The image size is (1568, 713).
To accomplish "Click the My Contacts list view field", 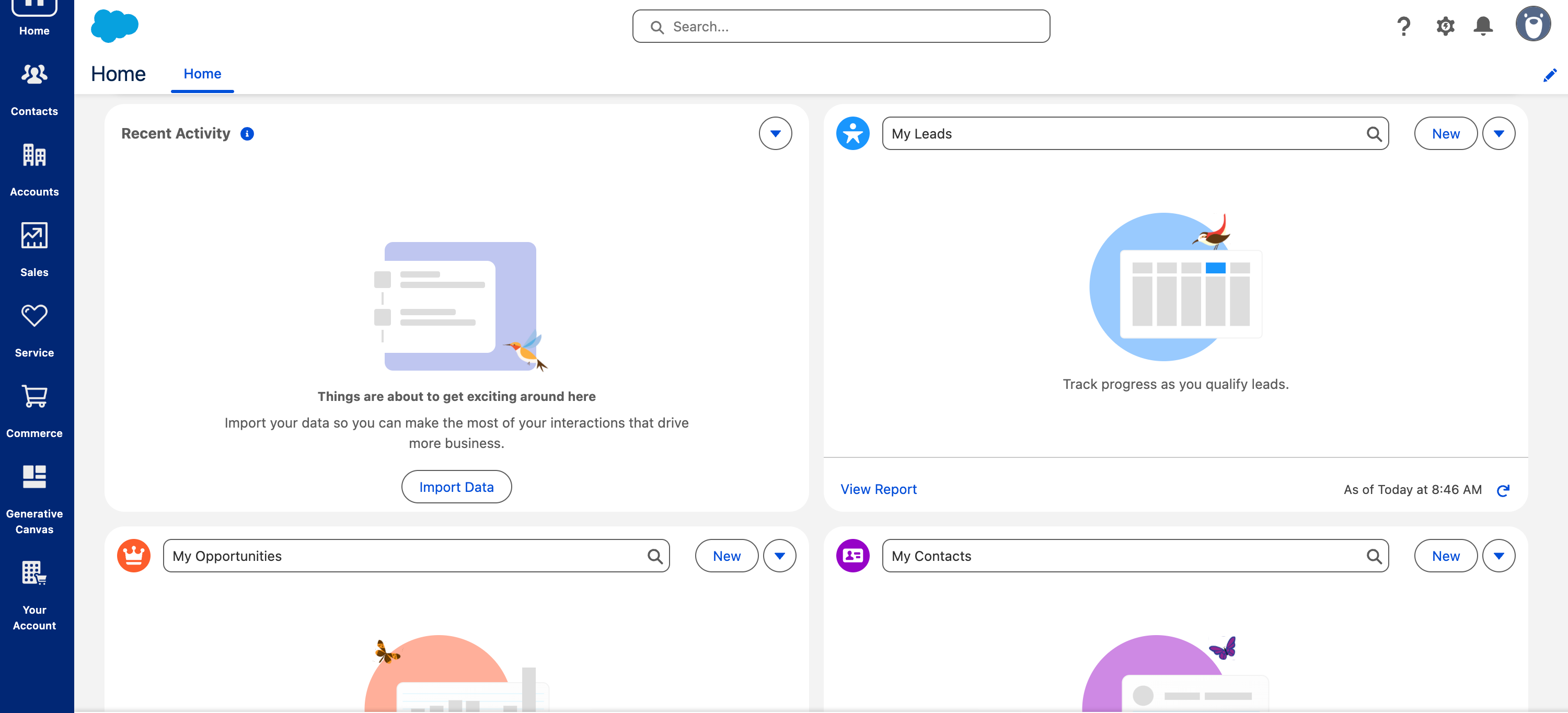I will [1135, 555].
